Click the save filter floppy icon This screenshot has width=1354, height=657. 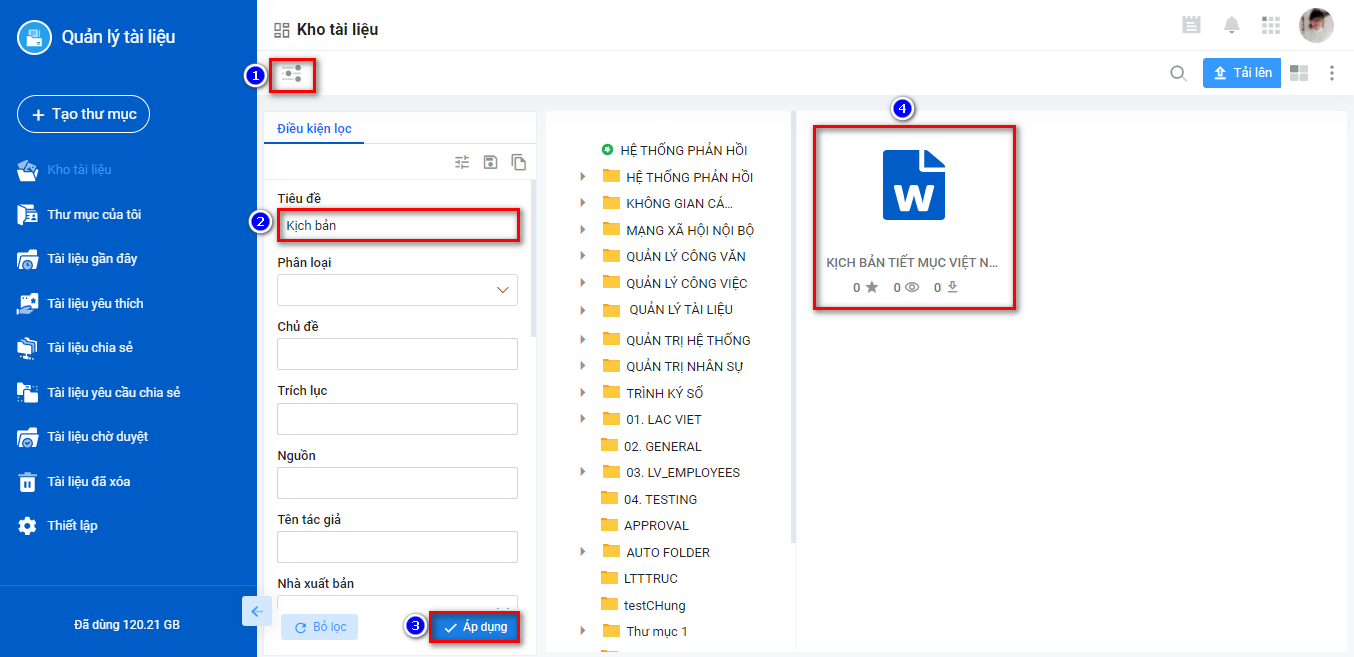point(490,162)
